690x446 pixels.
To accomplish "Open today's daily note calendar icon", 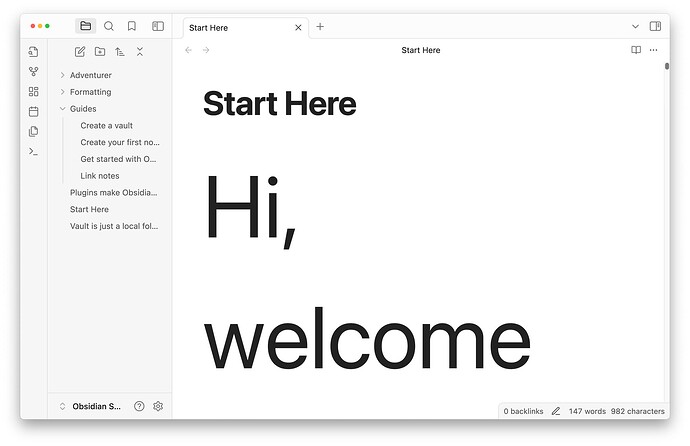I will coord(33,111).
